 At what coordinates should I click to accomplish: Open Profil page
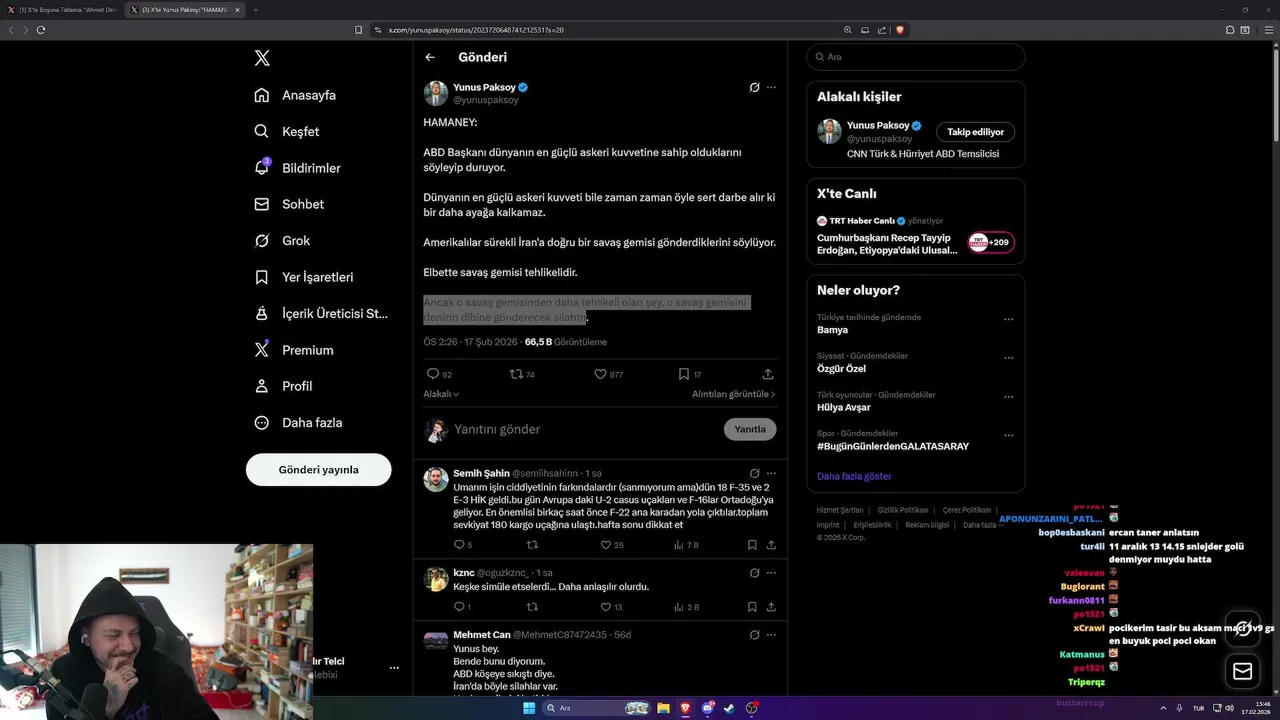(283, 386)
